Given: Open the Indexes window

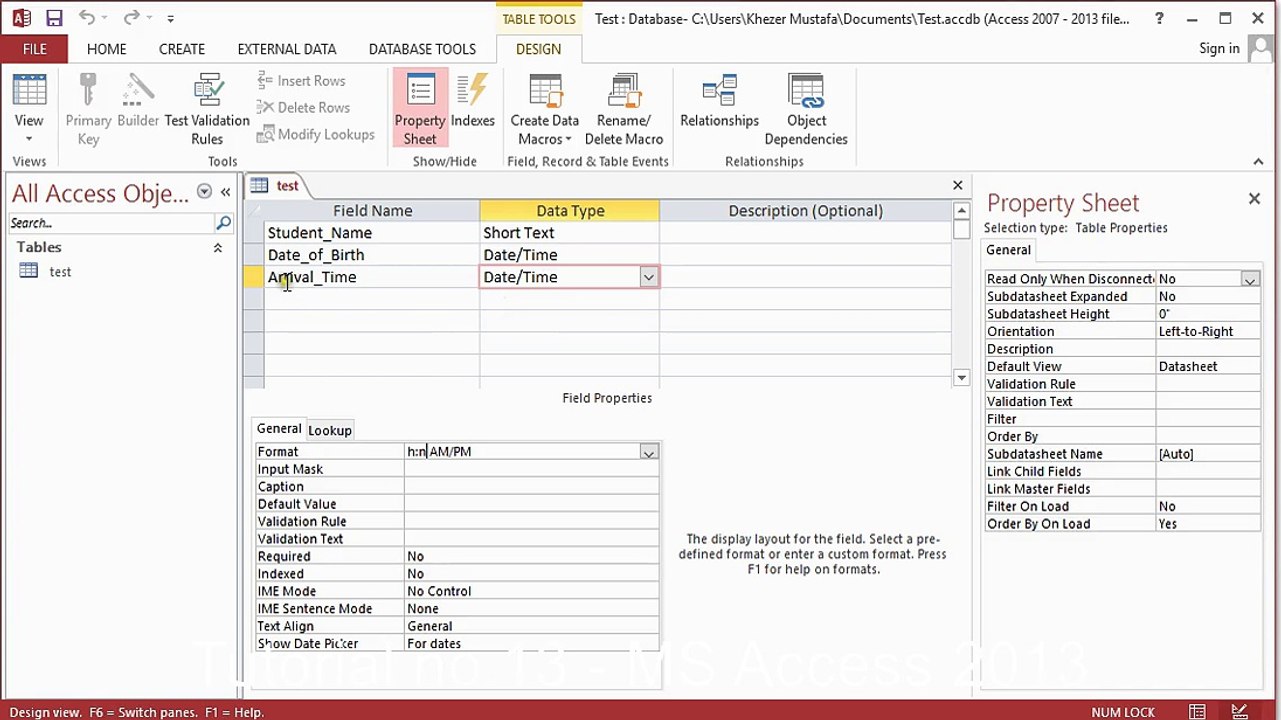Looking at the screenshot, I should pos(473,101).
